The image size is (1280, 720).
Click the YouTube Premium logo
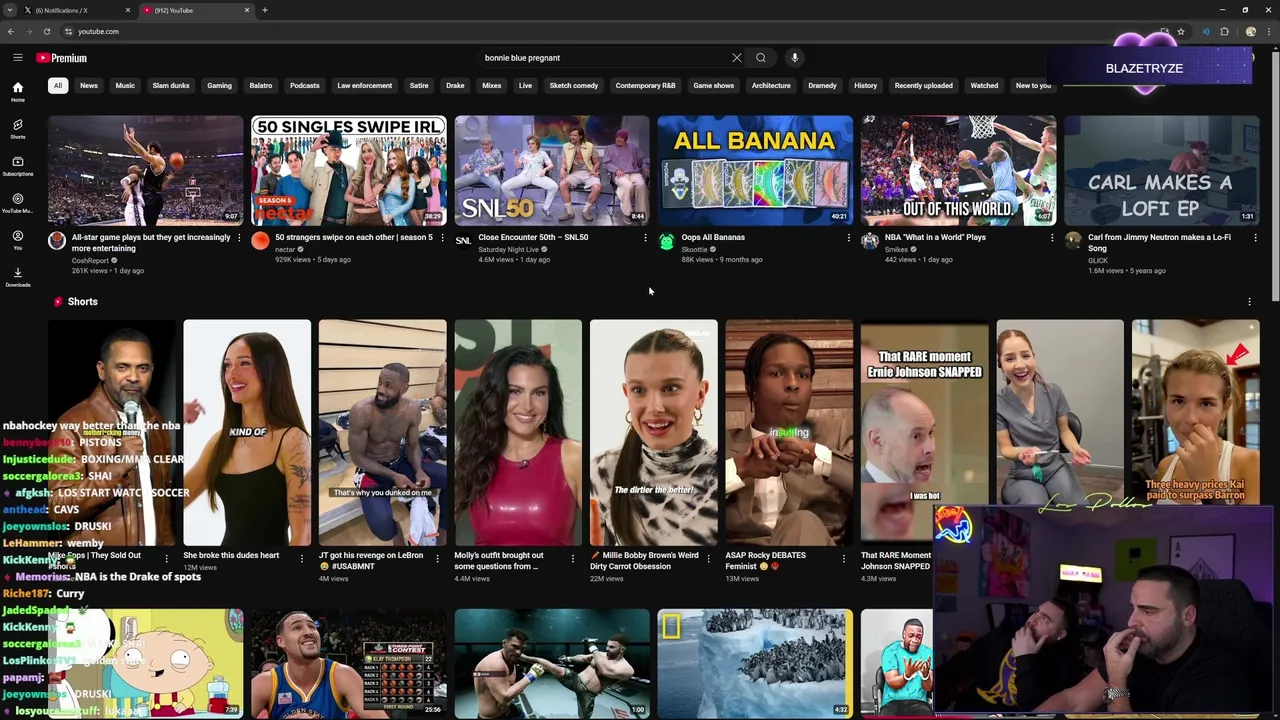(x=62, y=58)
